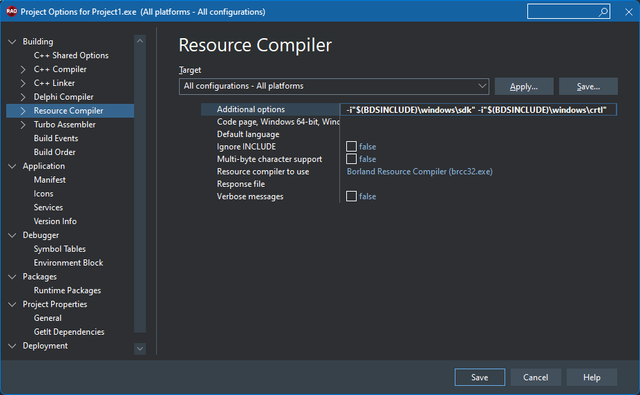Click the Save button at bottom
The height and width of the screenshot is (395, 640).
tap(480, 377)
